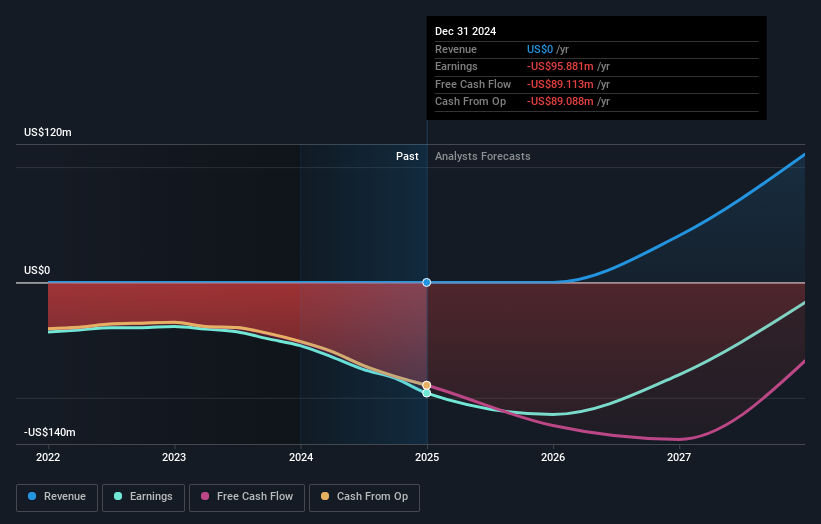Click the -US$140m y-axis label

[x=50, y=432]
